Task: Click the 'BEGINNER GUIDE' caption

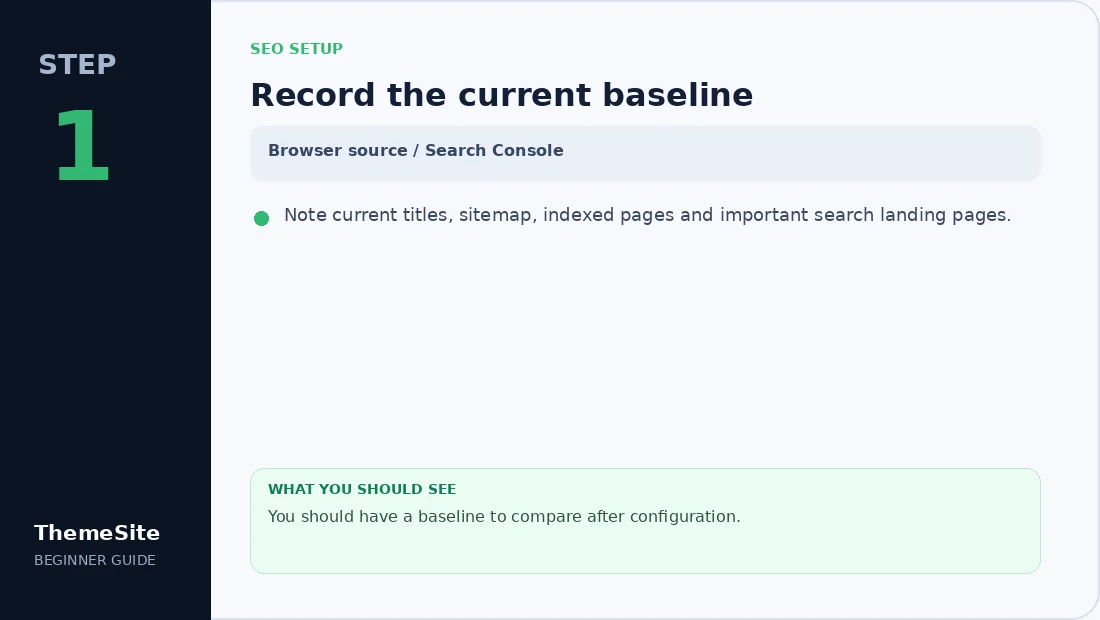Action: (x=95, y=560)
